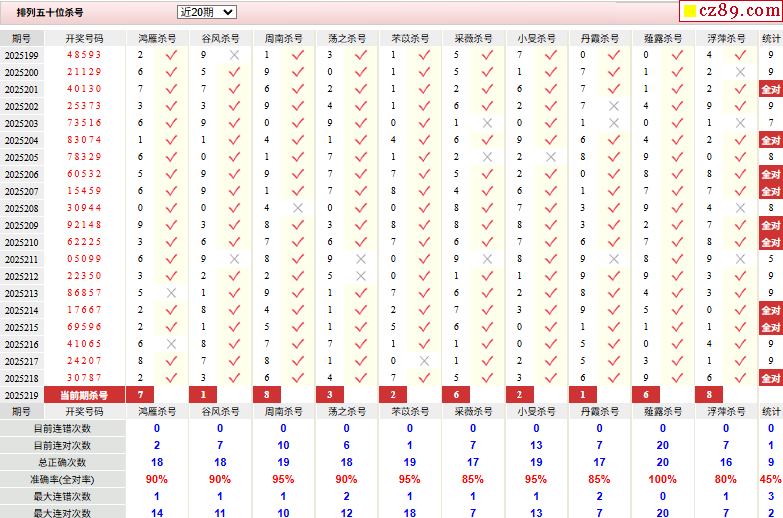Viewport: 783px width, 518px height.
Task: Click top header 开奖号码
Action: (x=84, y=38)
